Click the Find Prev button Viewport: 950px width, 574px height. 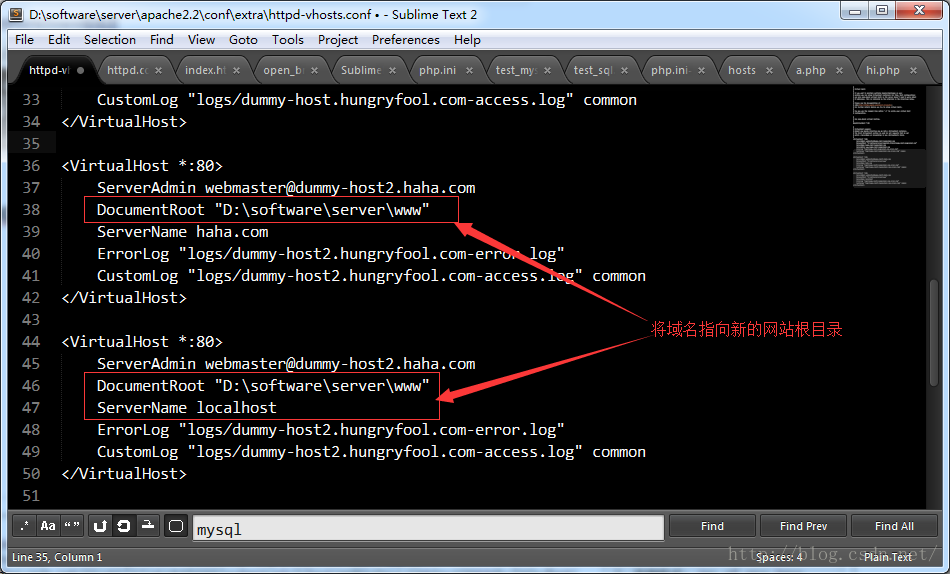click(803, 526)
